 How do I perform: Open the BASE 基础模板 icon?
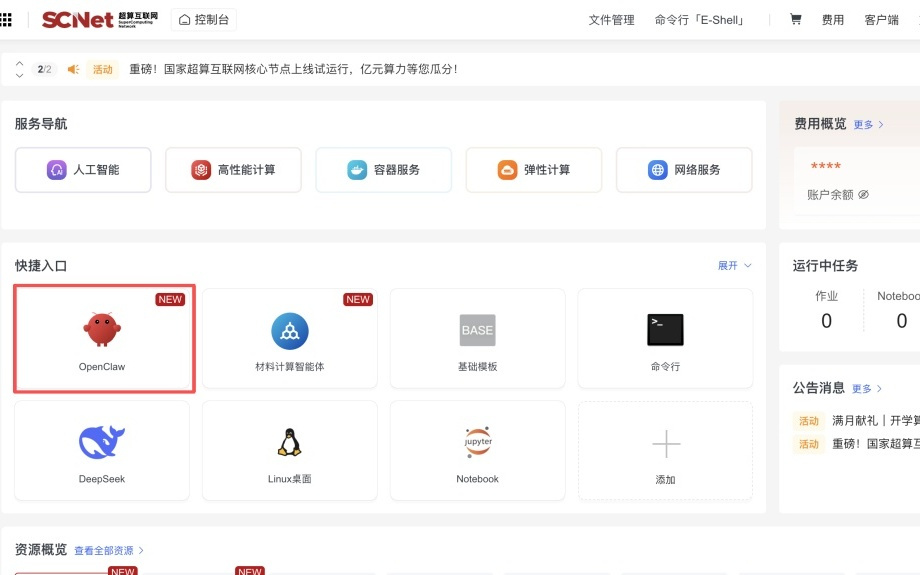(478, 330)
